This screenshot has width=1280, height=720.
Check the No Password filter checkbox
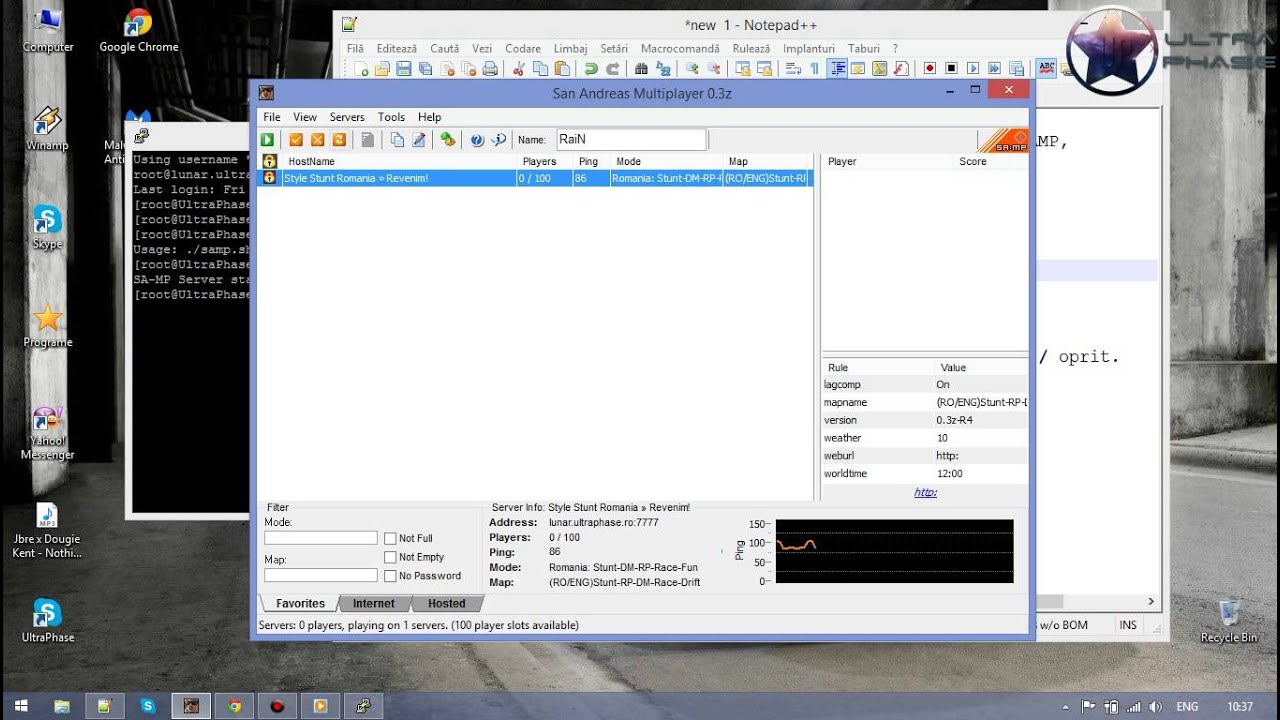click(x=390, y=576)
